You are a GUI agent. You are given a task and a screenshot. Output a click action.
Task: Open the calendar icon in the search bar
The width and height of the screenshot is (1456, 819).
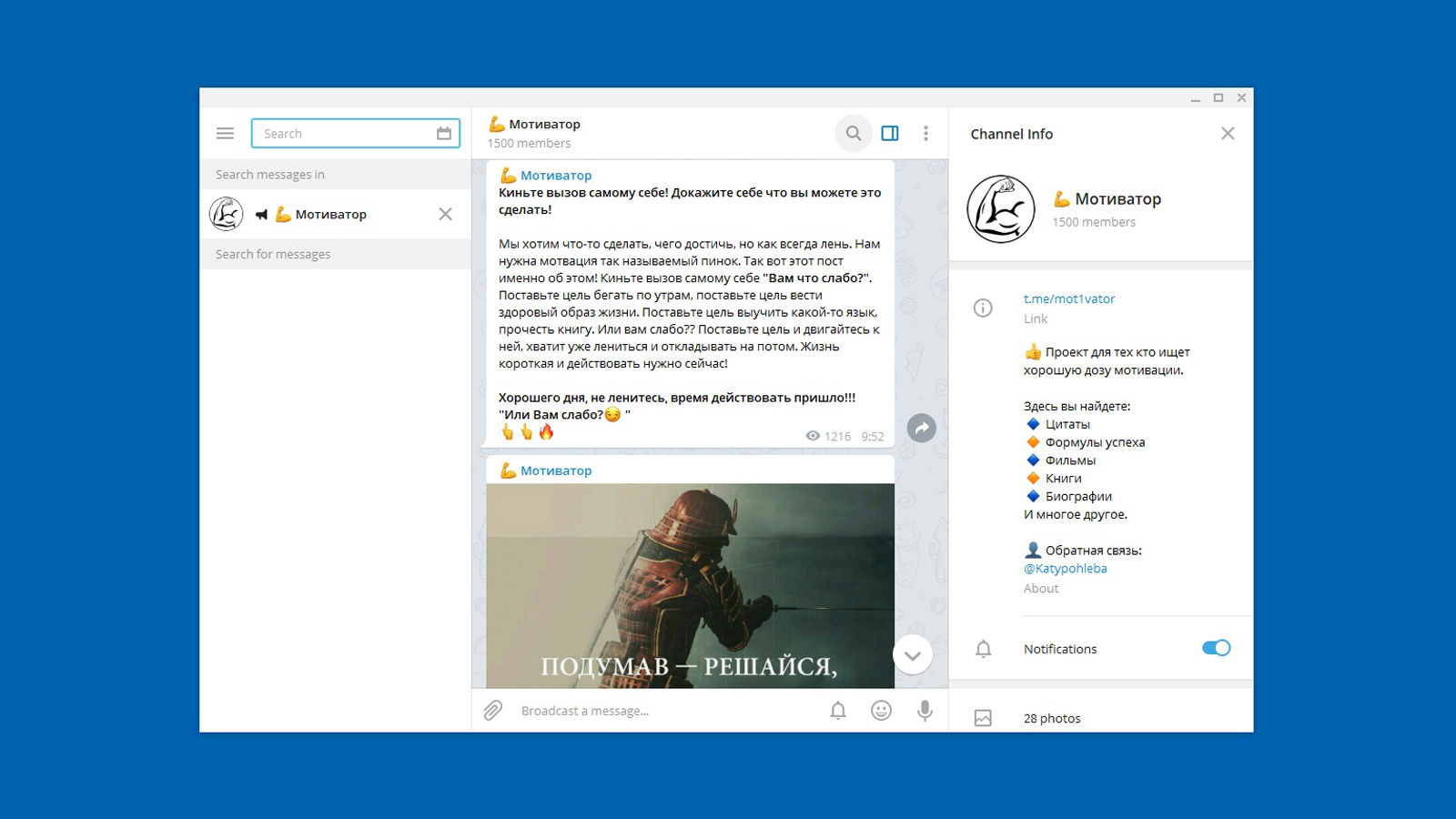point(445,133)
